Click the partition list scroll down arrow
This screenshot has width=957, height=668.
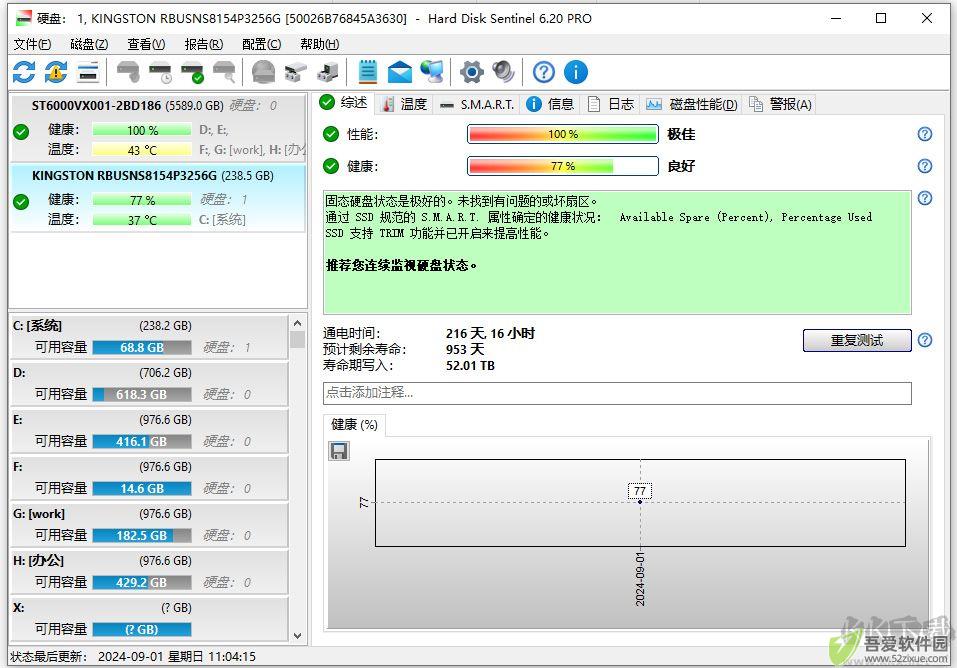point(297,636)
